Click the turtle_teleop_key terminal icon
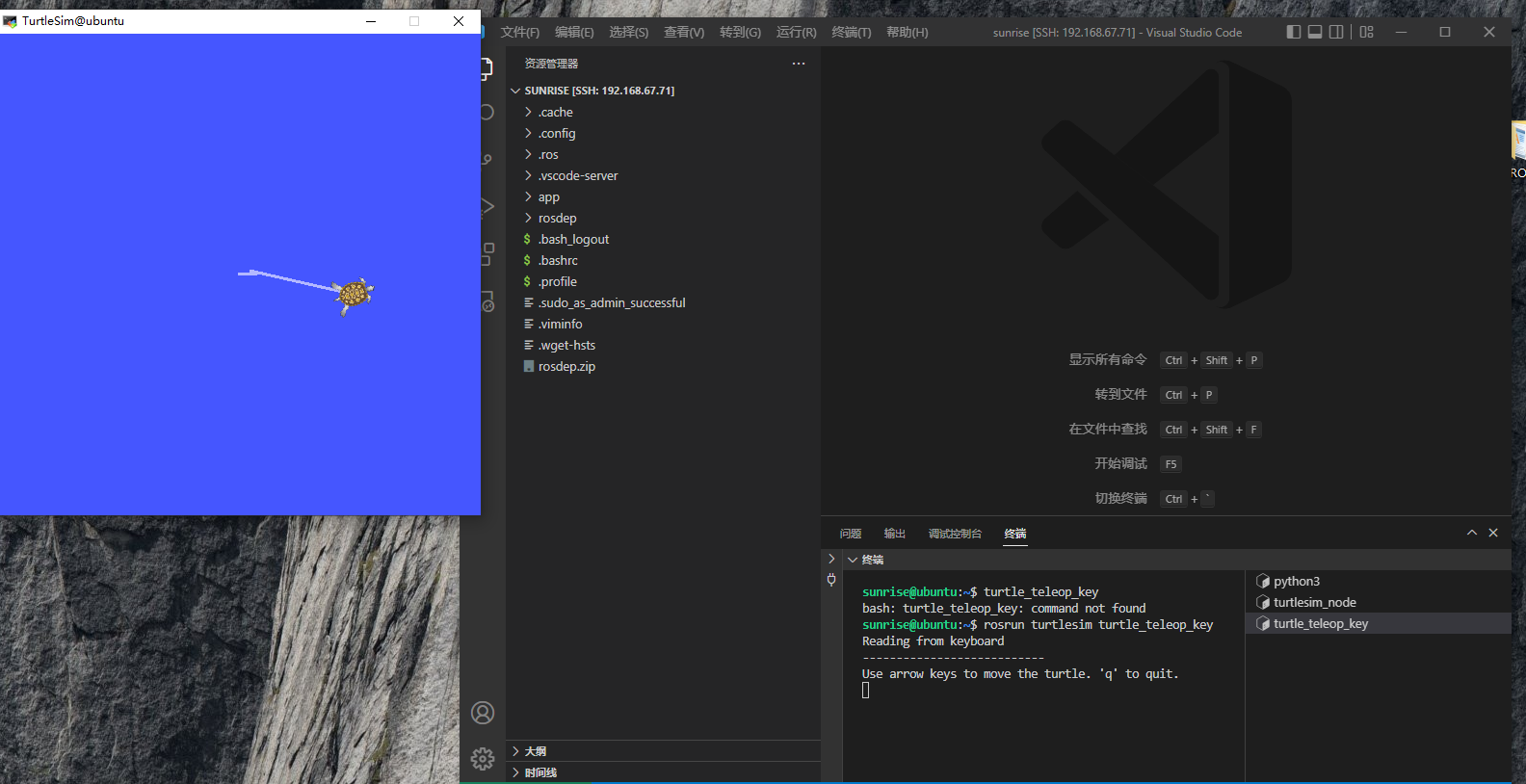Viewport: 1526px width, 784px height. pyautogui.click(x=1263, y=623)
